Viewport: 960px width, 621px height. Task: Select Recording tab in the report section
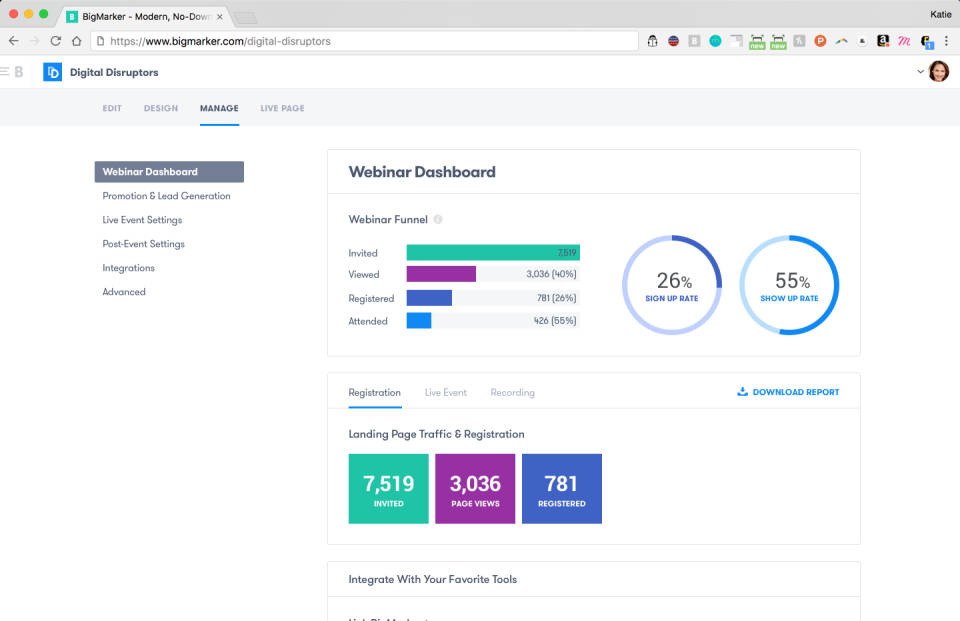click(512, 392)
